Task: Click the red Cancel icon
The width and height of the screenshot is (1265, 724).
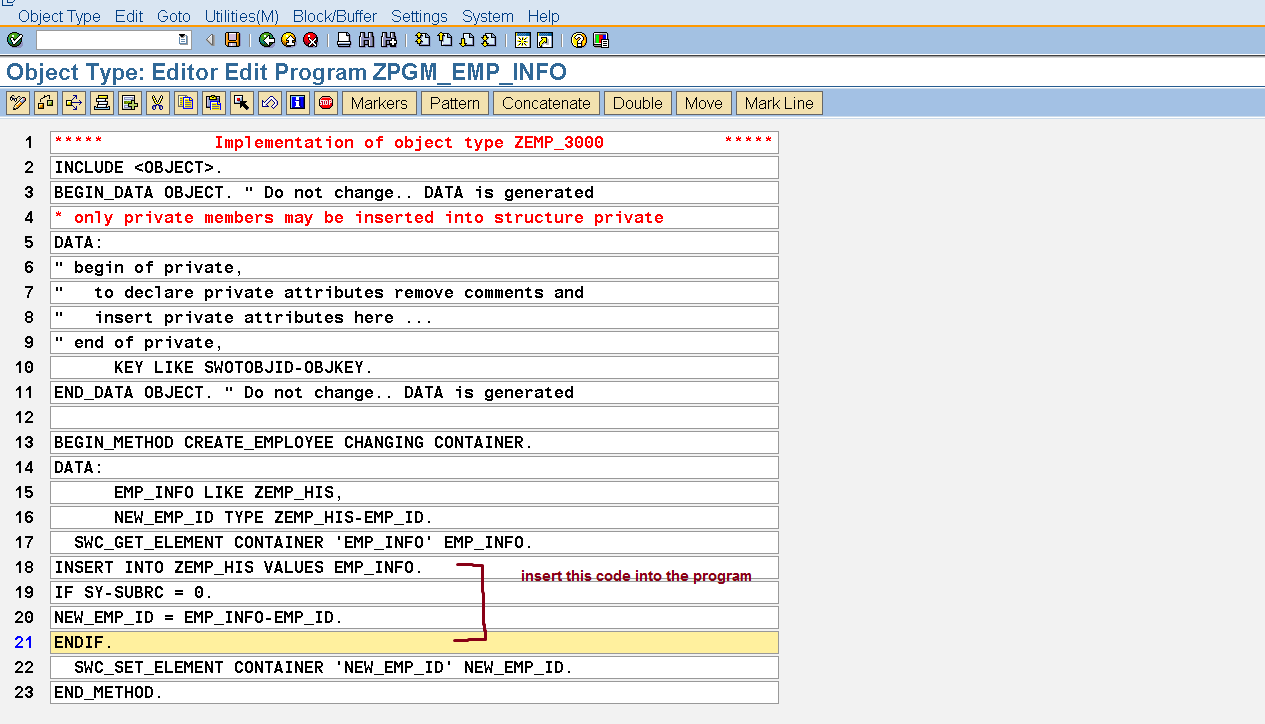Action: [x=310, y=40]
